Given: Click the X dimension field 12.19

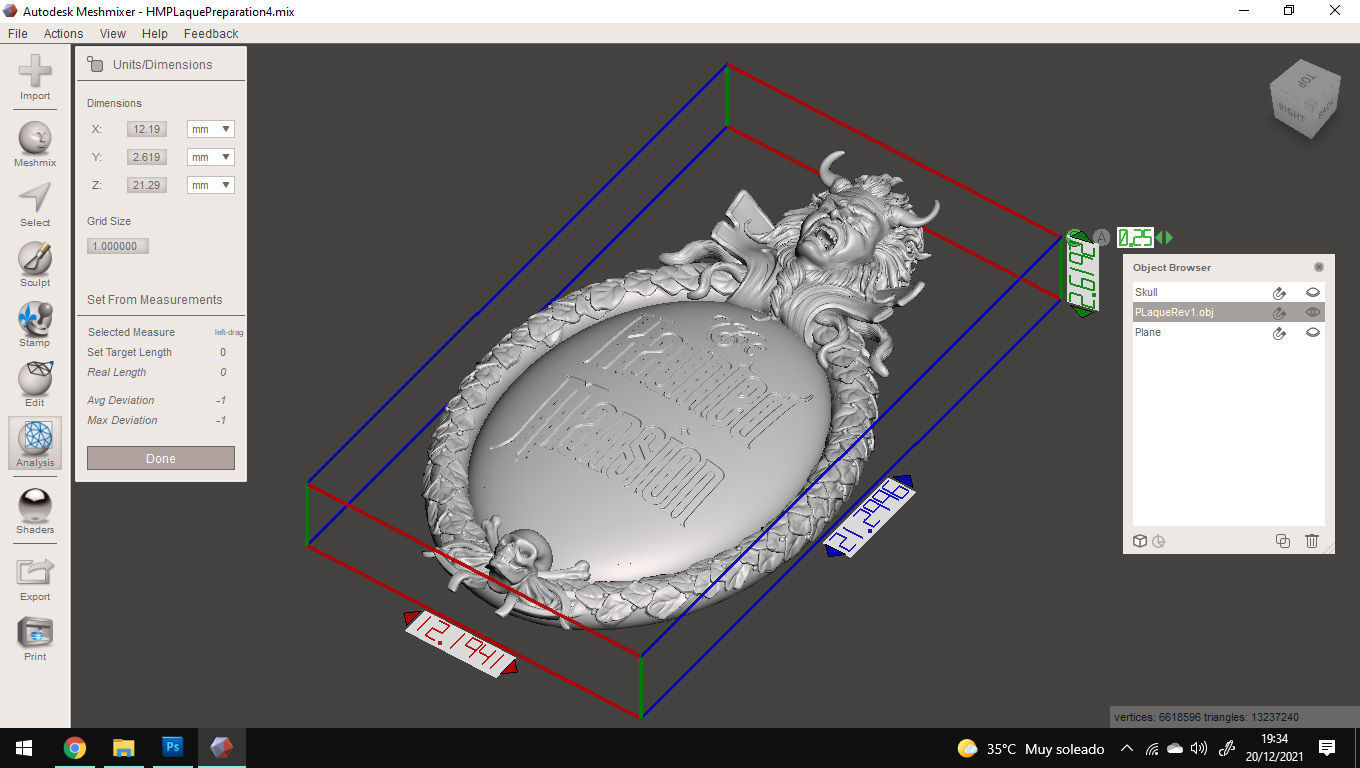Looking at the screenshot, I should pos(147,129).
